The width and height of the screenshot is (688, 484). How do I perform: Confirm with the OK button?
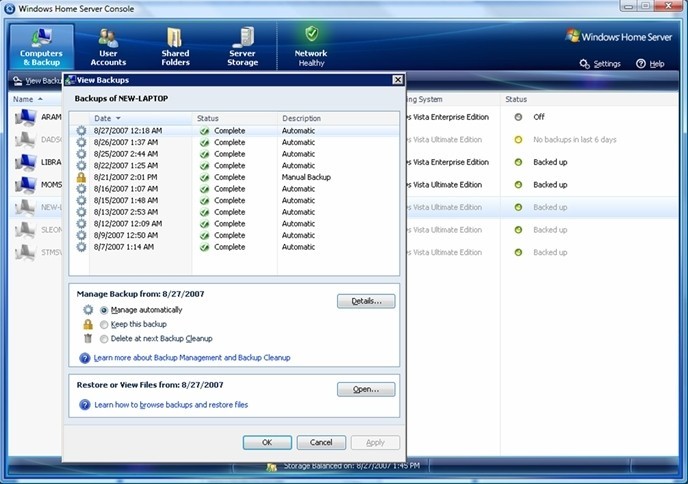267,442
